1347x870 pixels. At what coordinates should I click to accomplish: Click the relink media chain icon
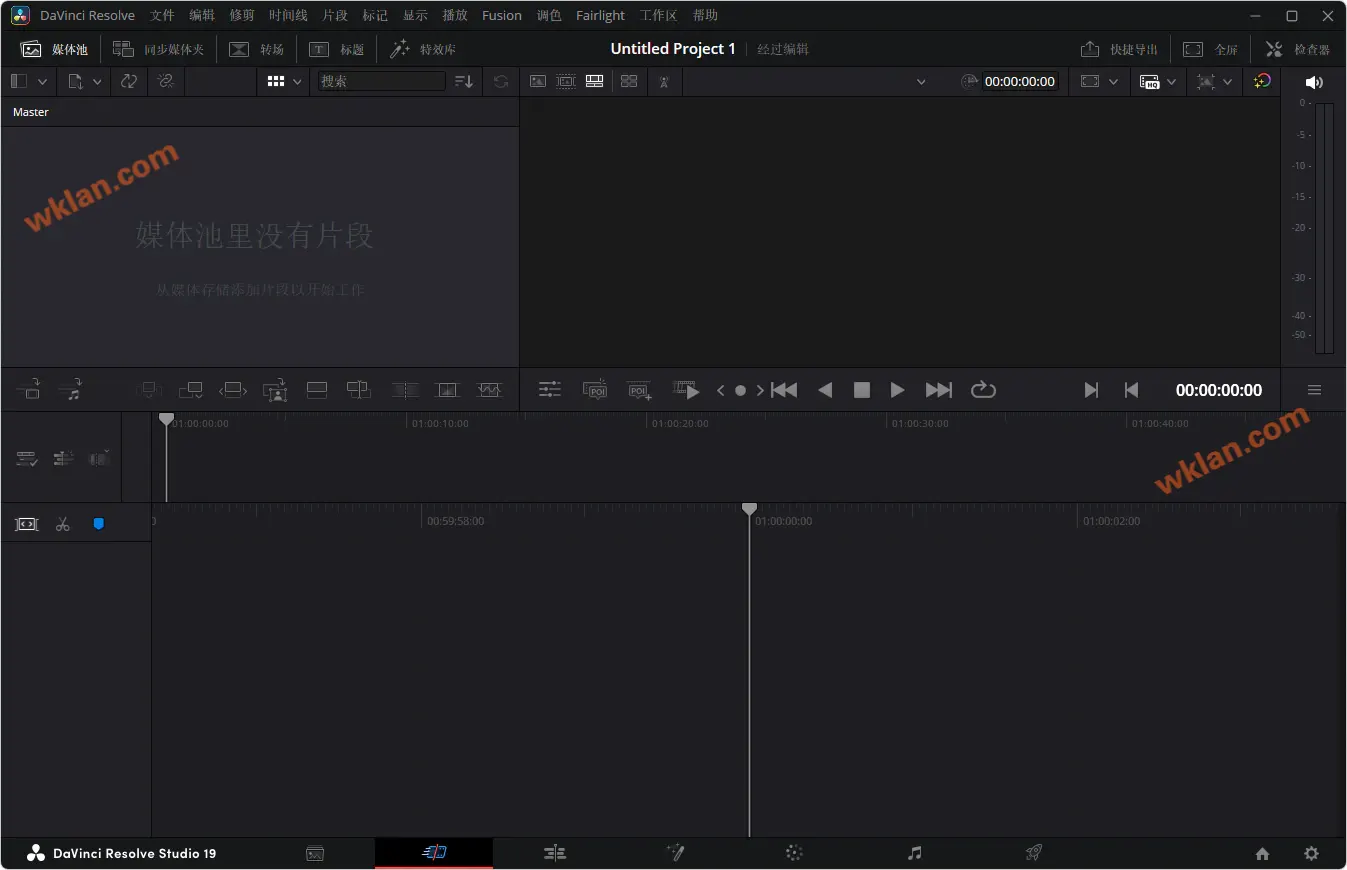(x=166, y=81)
